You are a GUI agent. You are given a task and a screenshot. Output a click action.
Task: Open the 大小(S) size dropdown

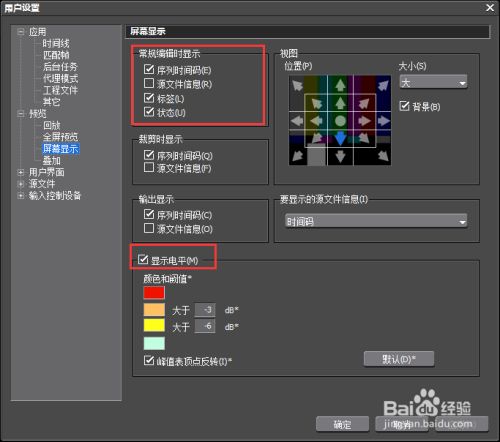tap(433, 82)
